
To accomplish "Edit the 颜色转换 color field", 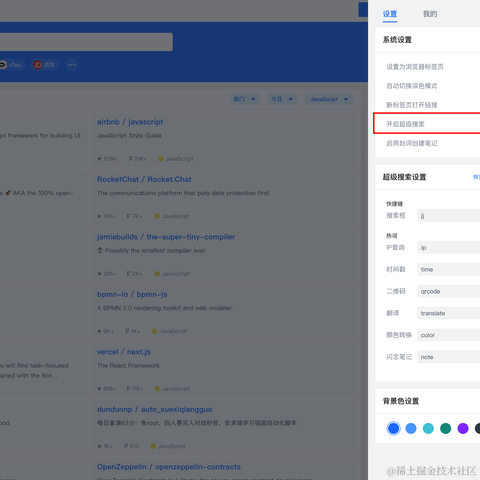I will click(x=449, y=335).
